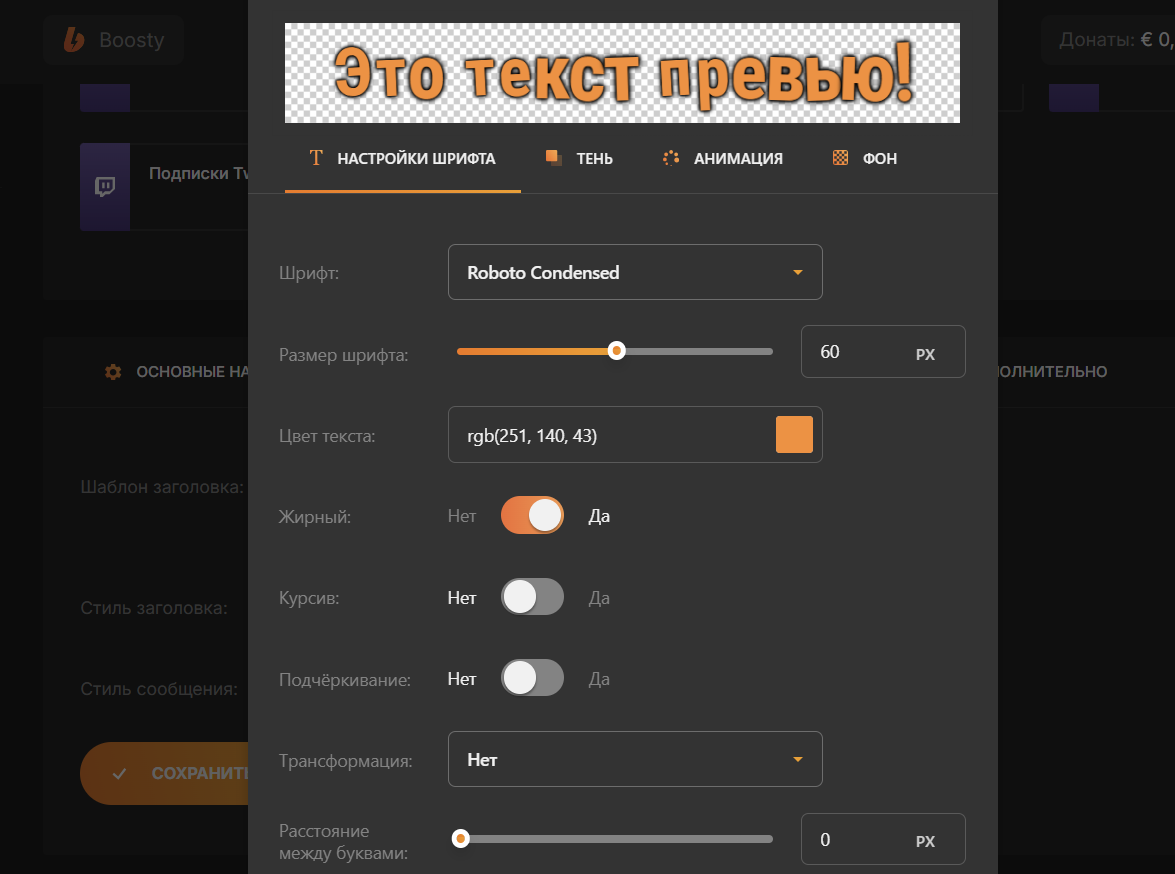Click the Да label next to Подчёркивание

599,679
